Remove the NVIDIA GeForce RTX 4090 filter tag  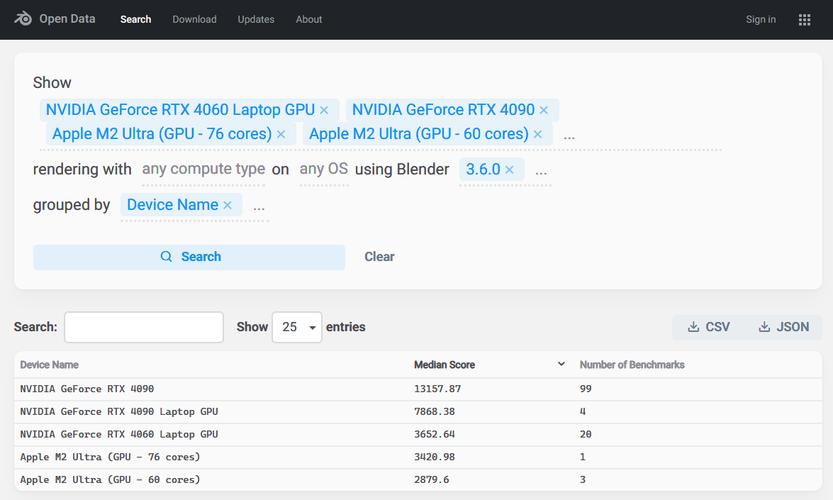click(x=544, y=110)
